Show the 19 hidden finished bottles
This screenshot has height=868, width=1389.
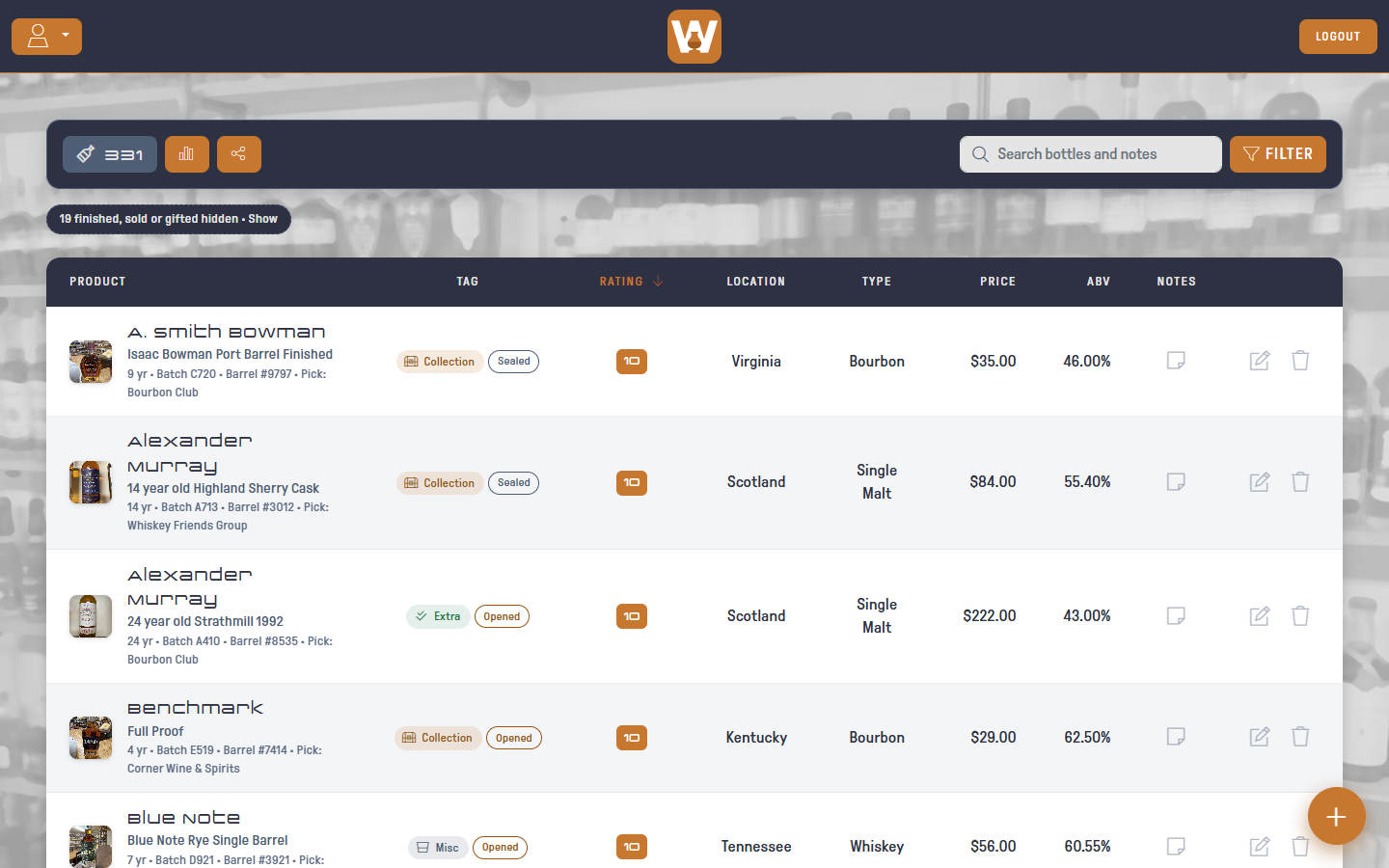click(169, 219)
